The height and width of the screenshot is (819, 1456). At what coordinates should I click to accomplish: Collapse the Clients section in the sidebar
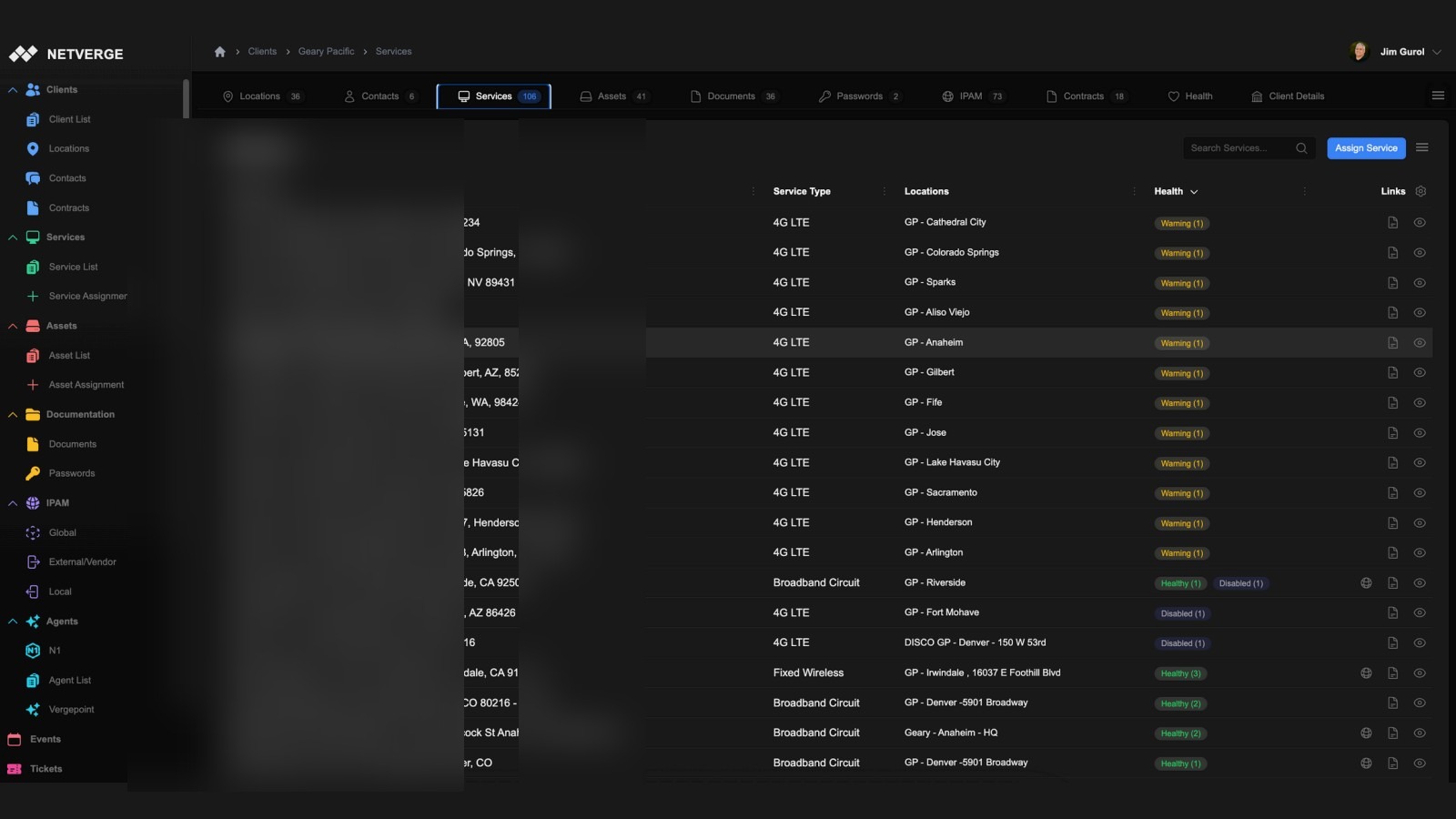coord(12,89)
